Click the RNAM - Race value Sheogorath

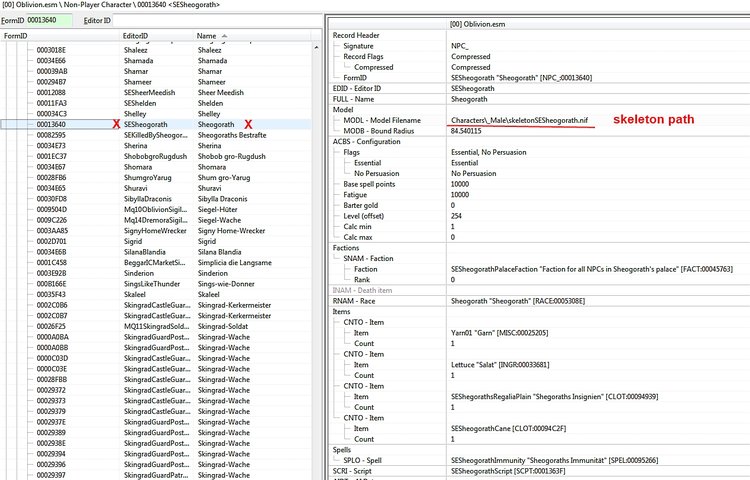[518, 301]
